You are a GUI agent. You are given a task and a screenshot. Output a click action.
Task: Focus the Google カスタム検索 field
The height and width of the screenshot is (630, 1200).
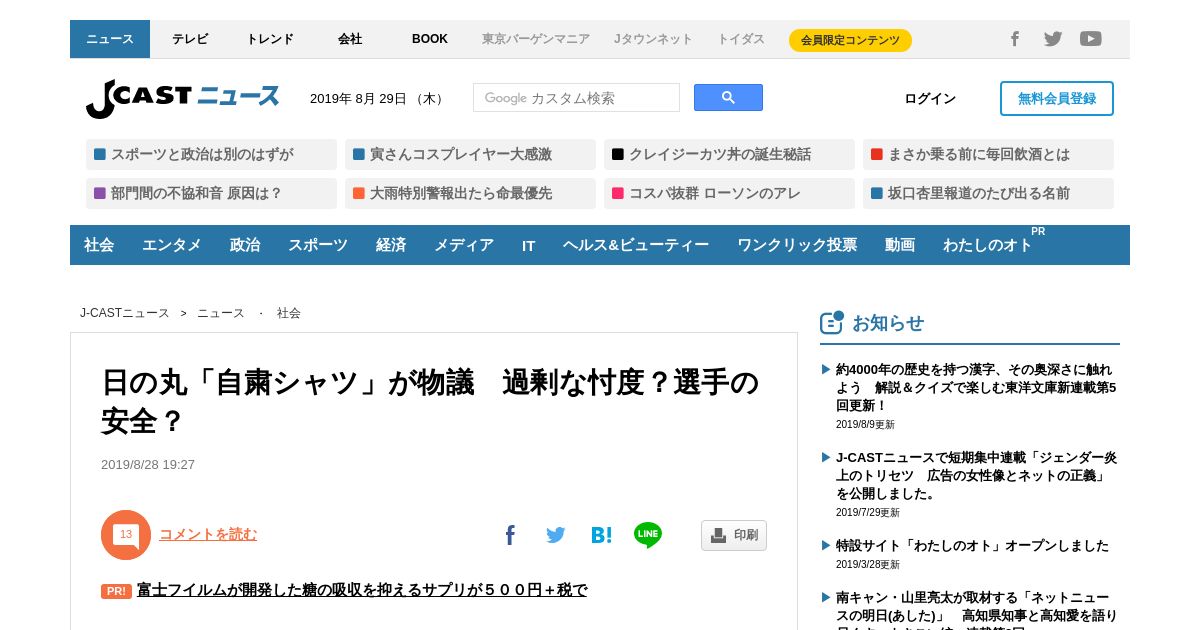(576, 97)
